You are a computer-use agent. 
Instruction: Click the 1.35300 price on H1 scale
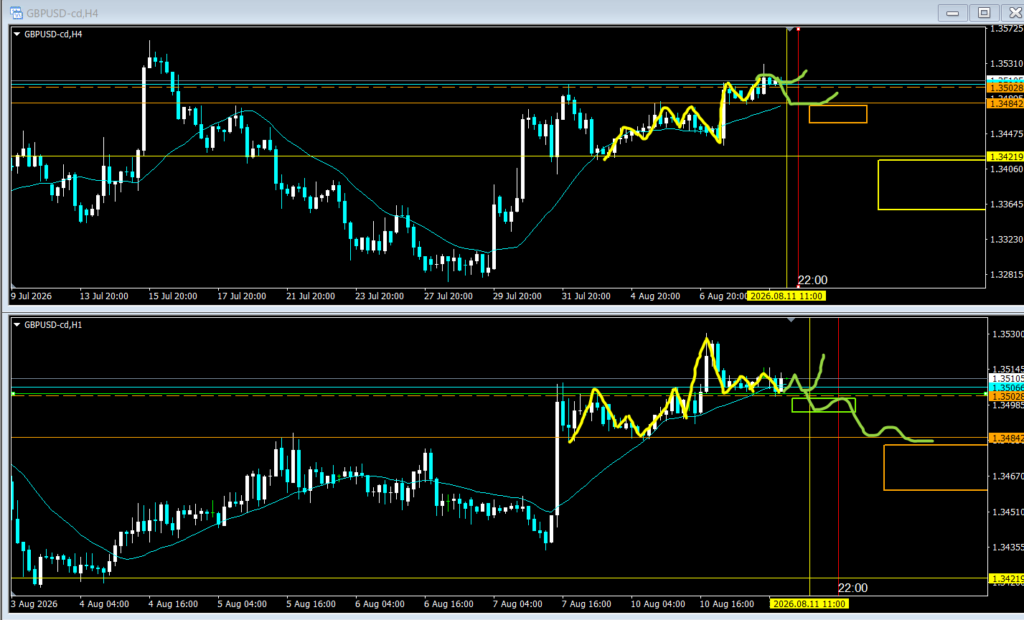(1007, 334)
